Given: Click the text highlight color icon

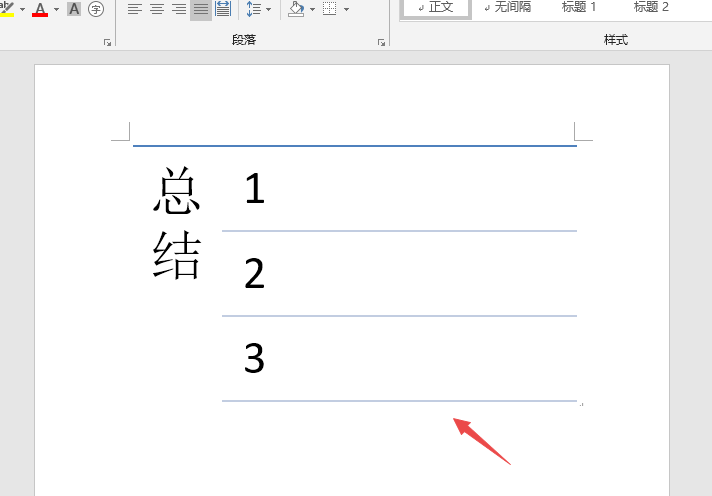Looking at the screenshot, I should [6, 9].
